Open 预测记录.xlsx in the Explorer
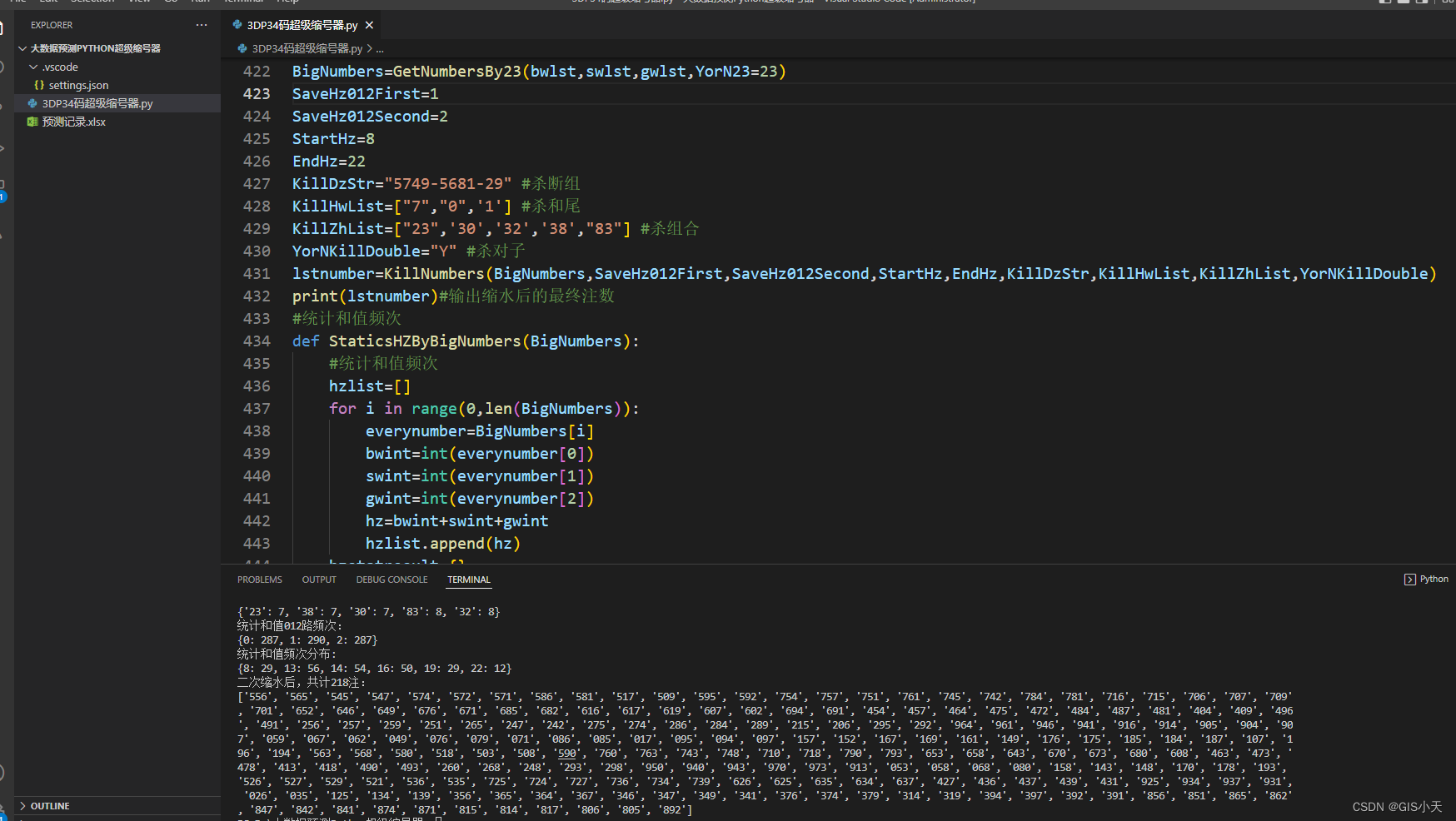This screenshot has width=1456, height=821. [74, 122]
